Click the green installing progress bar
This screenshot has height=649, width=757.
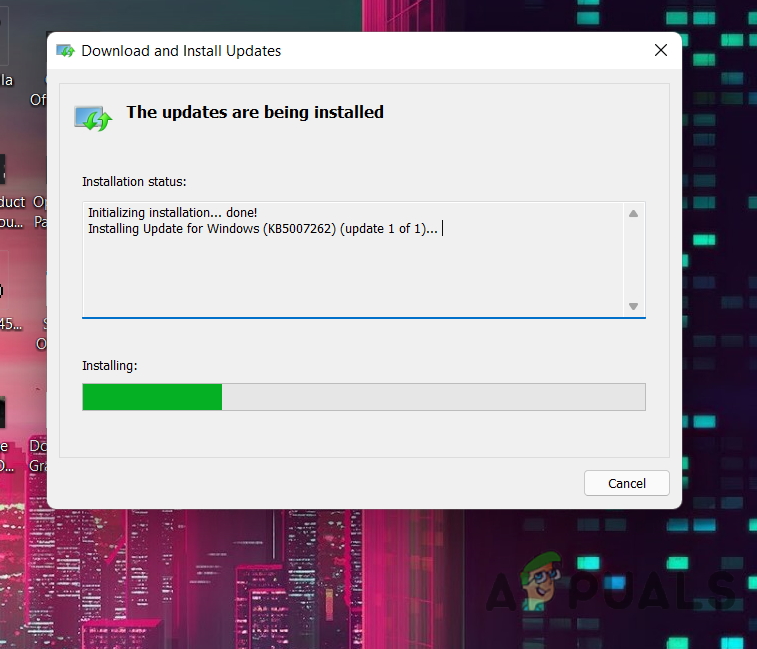(x=364, y=397)
